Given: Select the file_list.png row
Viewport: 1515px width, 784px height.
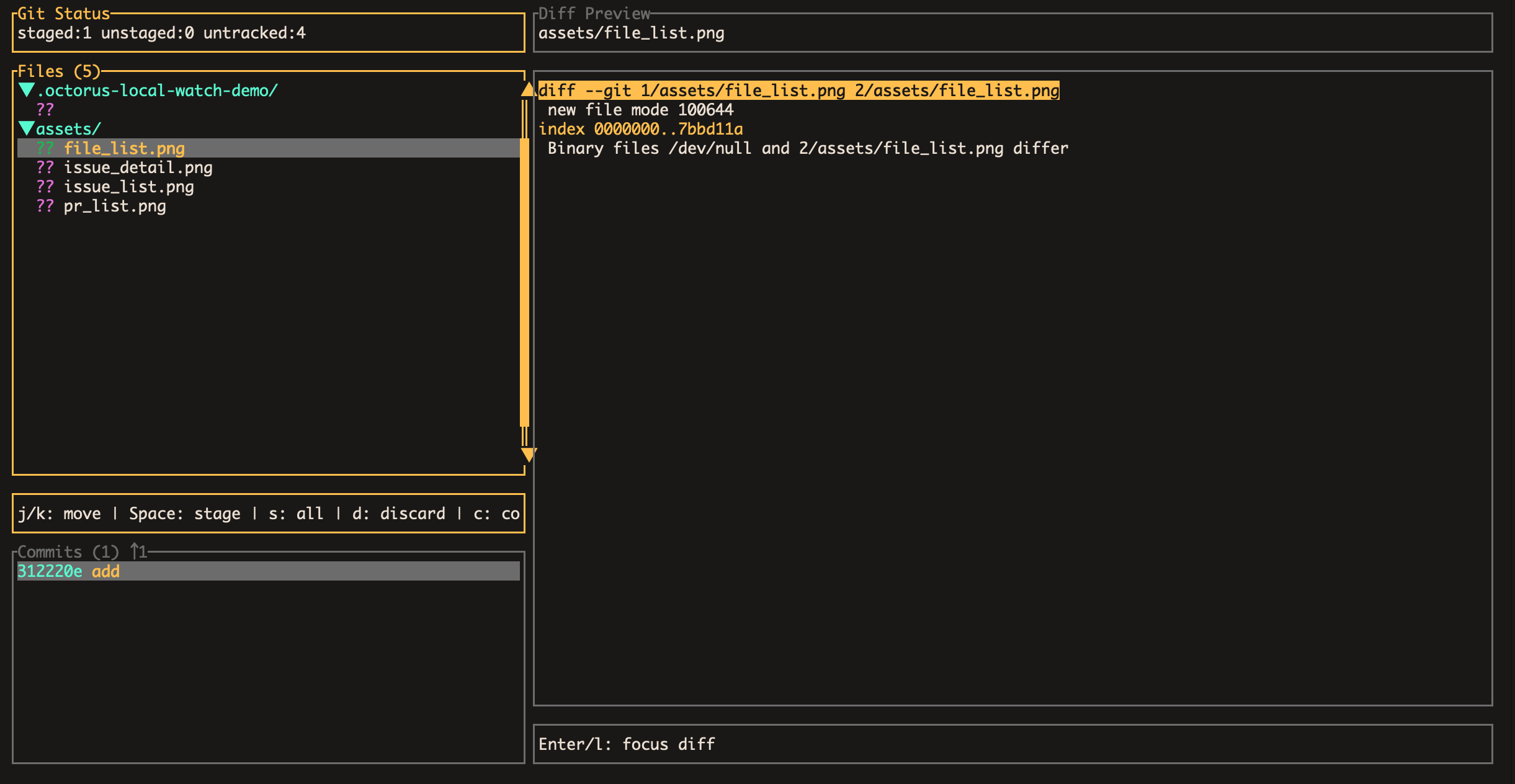Looking at the screenshot, I should [269, 148].
